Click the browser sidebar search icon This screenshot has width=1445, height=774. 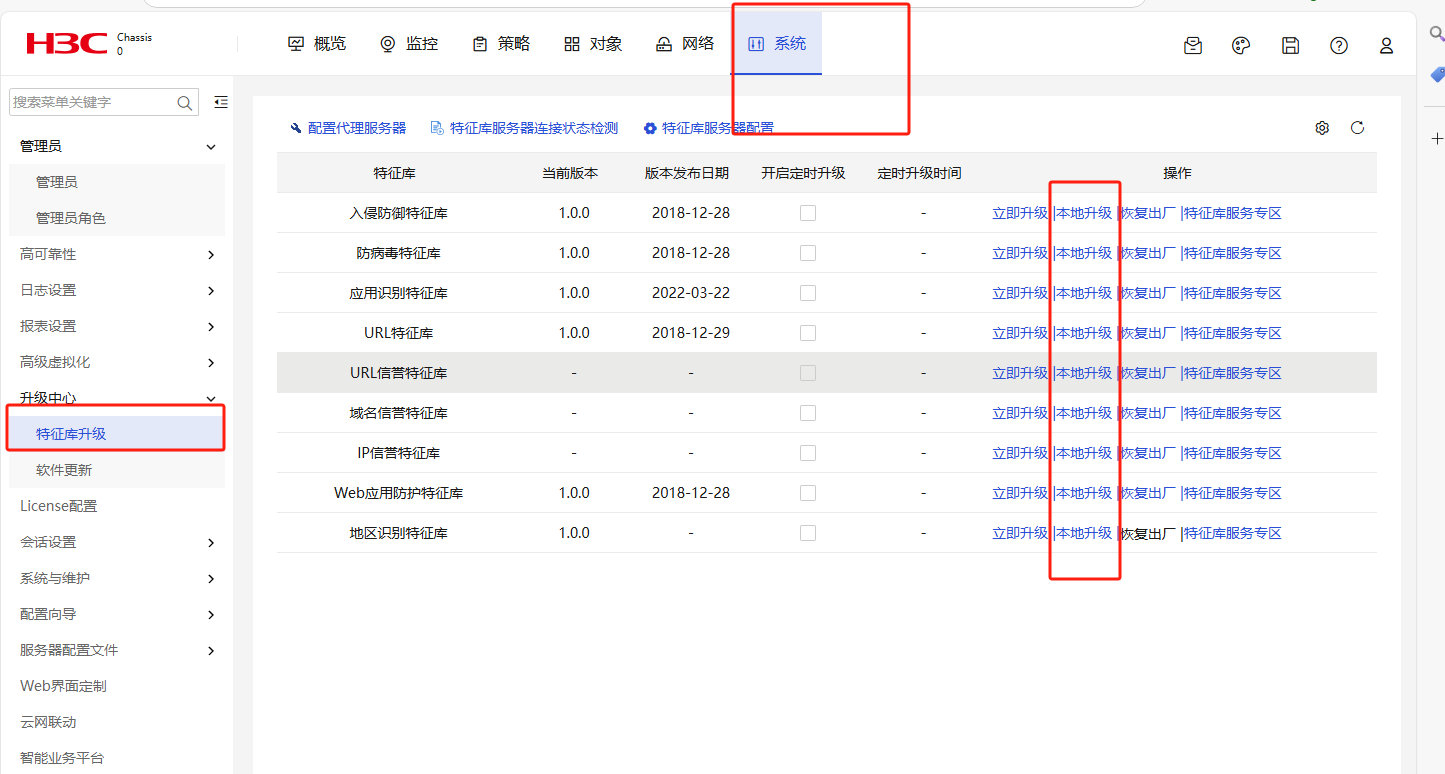(x=1437, y=33)
